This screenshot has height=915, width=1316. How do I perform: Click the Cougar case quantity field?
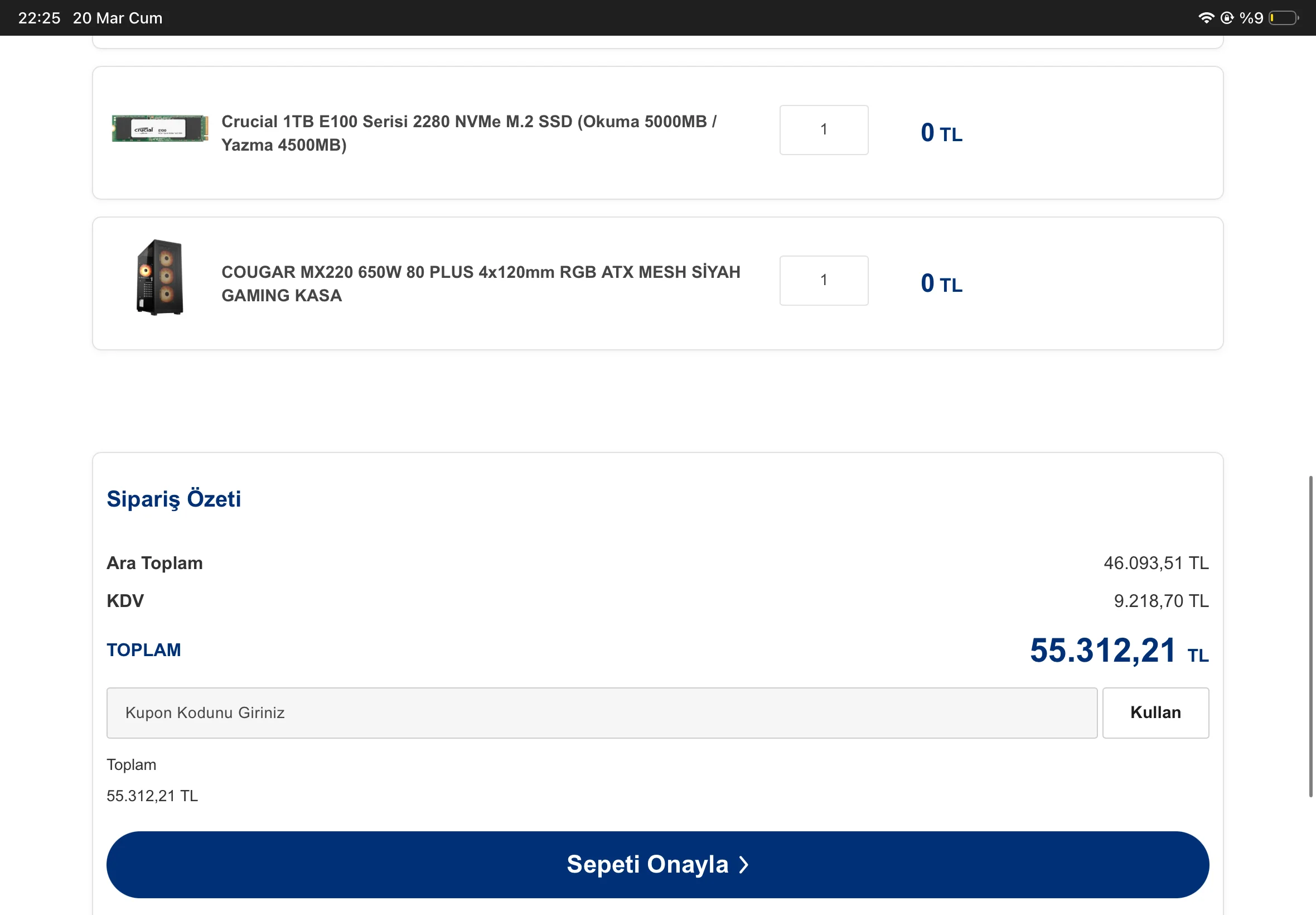tap(823, 280)
